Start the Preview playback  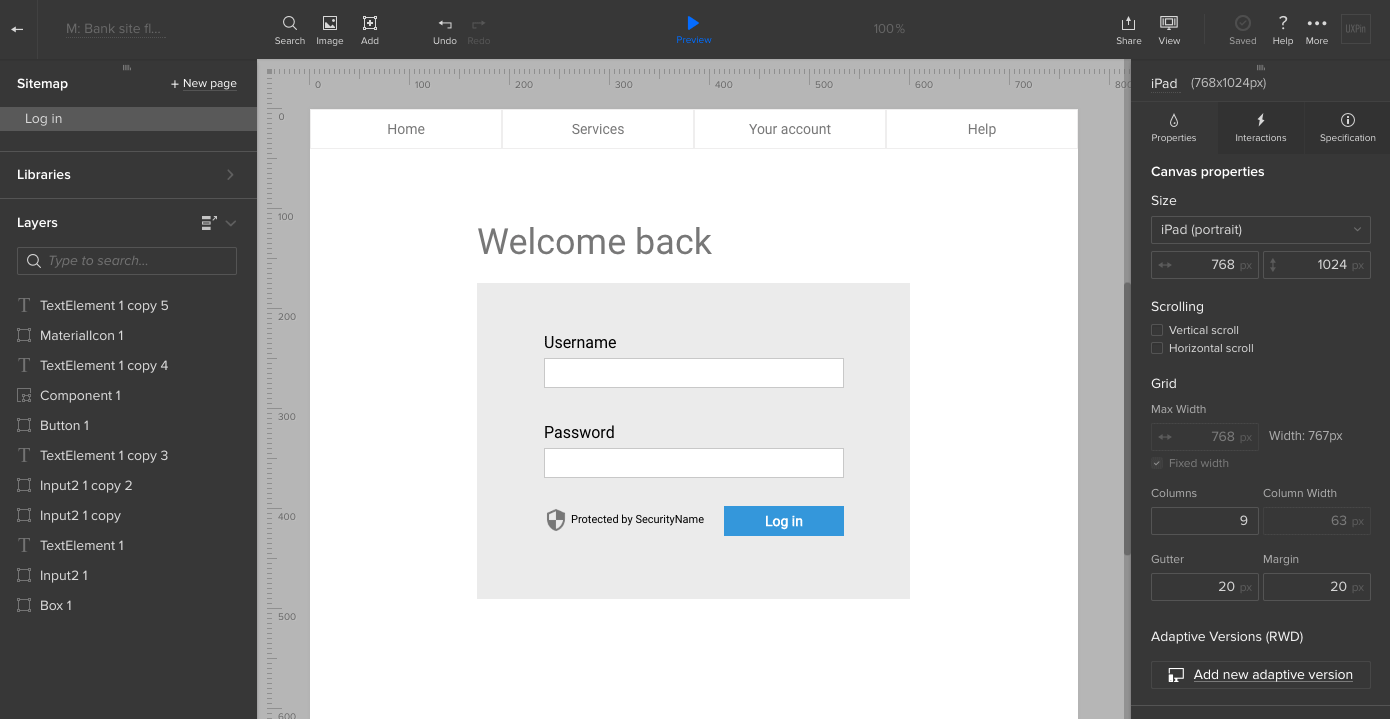click(x=693, y=30)
